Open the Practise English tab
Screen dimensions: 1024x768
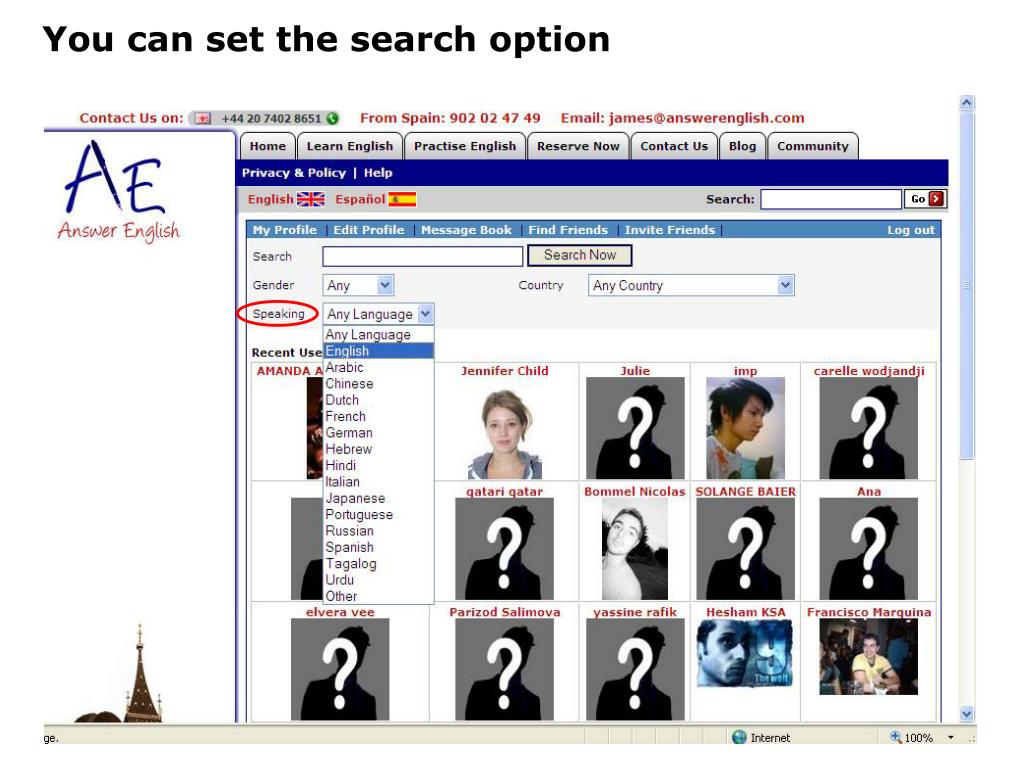(x=465, y=146)
